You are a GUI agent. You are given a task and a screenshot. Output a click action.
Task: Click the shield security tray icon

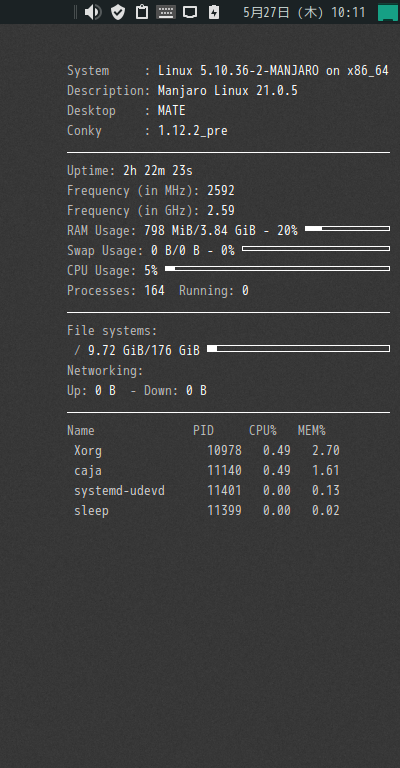[118, 12]
